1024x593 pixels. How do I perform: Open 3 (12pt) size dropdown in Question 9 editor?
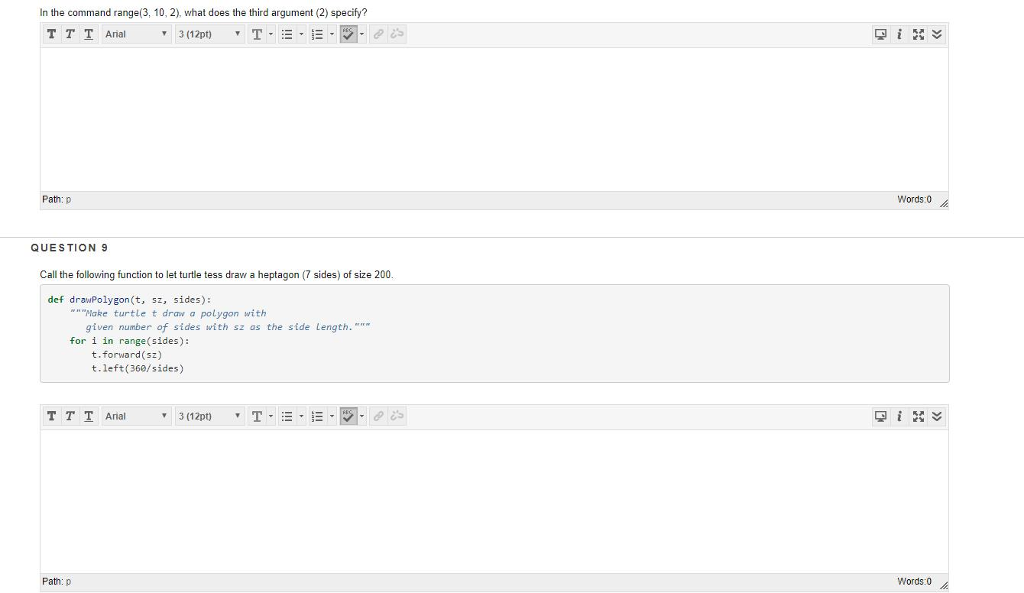point(209,416)
